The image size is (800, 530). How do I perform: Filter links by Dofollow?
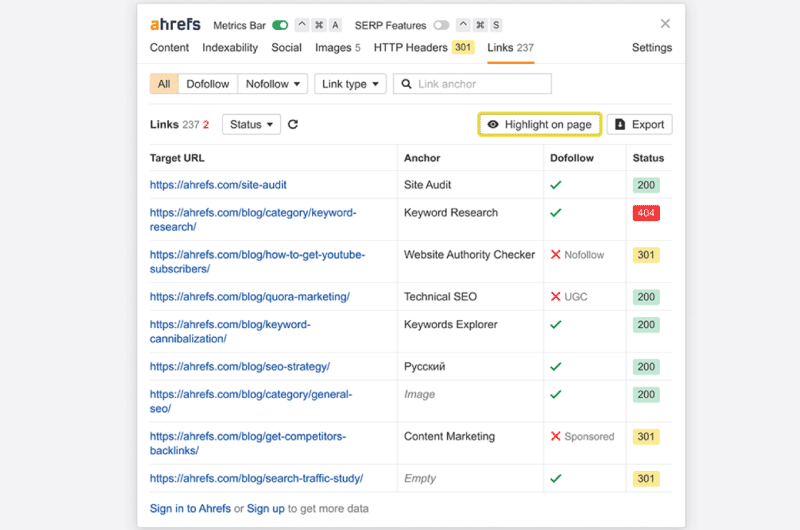(208, 84)
